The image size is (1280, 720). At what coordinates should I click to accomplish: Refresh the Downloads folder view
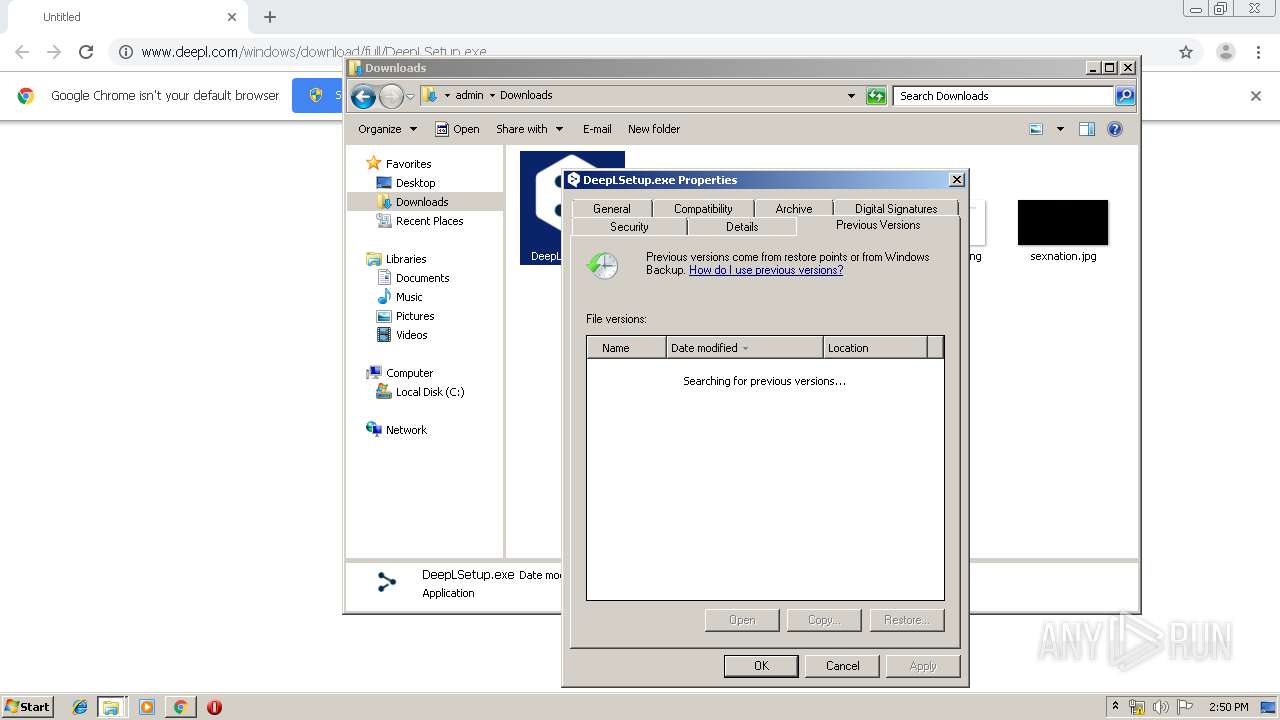[876, 96]
